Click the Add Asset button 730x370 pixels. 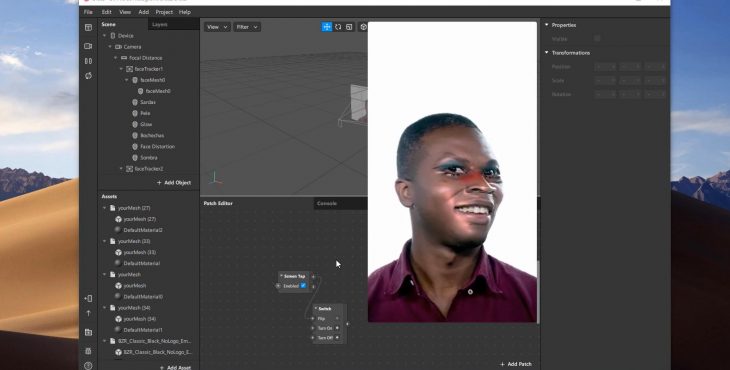[175, 367]
